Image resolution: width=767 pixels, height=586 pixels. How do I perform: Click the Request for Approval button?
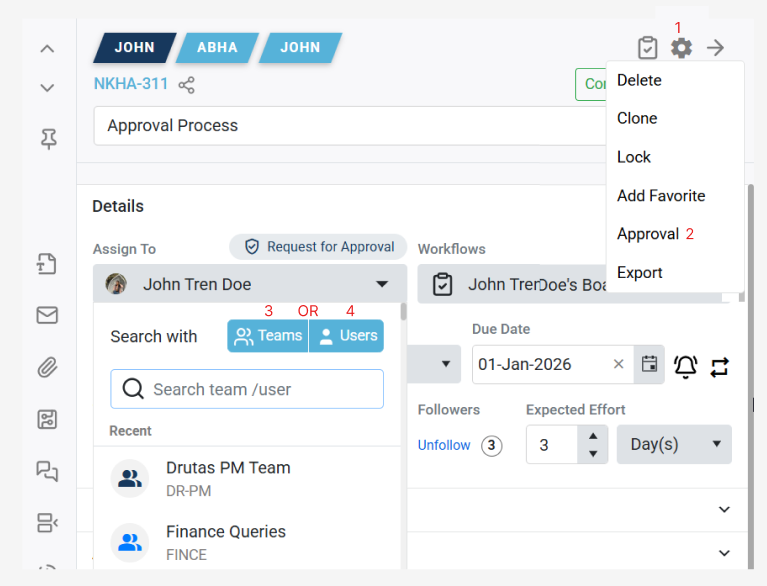(319, 247)
